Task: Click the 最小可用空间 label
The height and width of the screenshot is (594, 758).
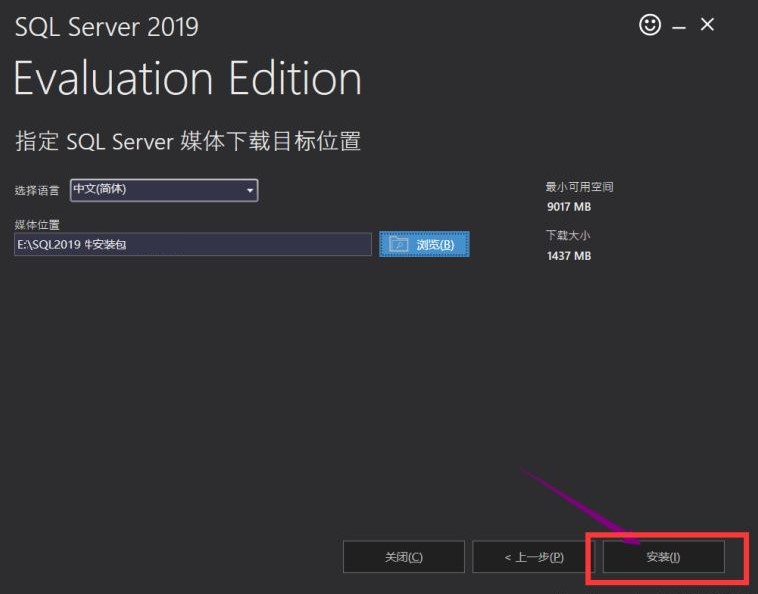Action: click(x=579, y=187)
